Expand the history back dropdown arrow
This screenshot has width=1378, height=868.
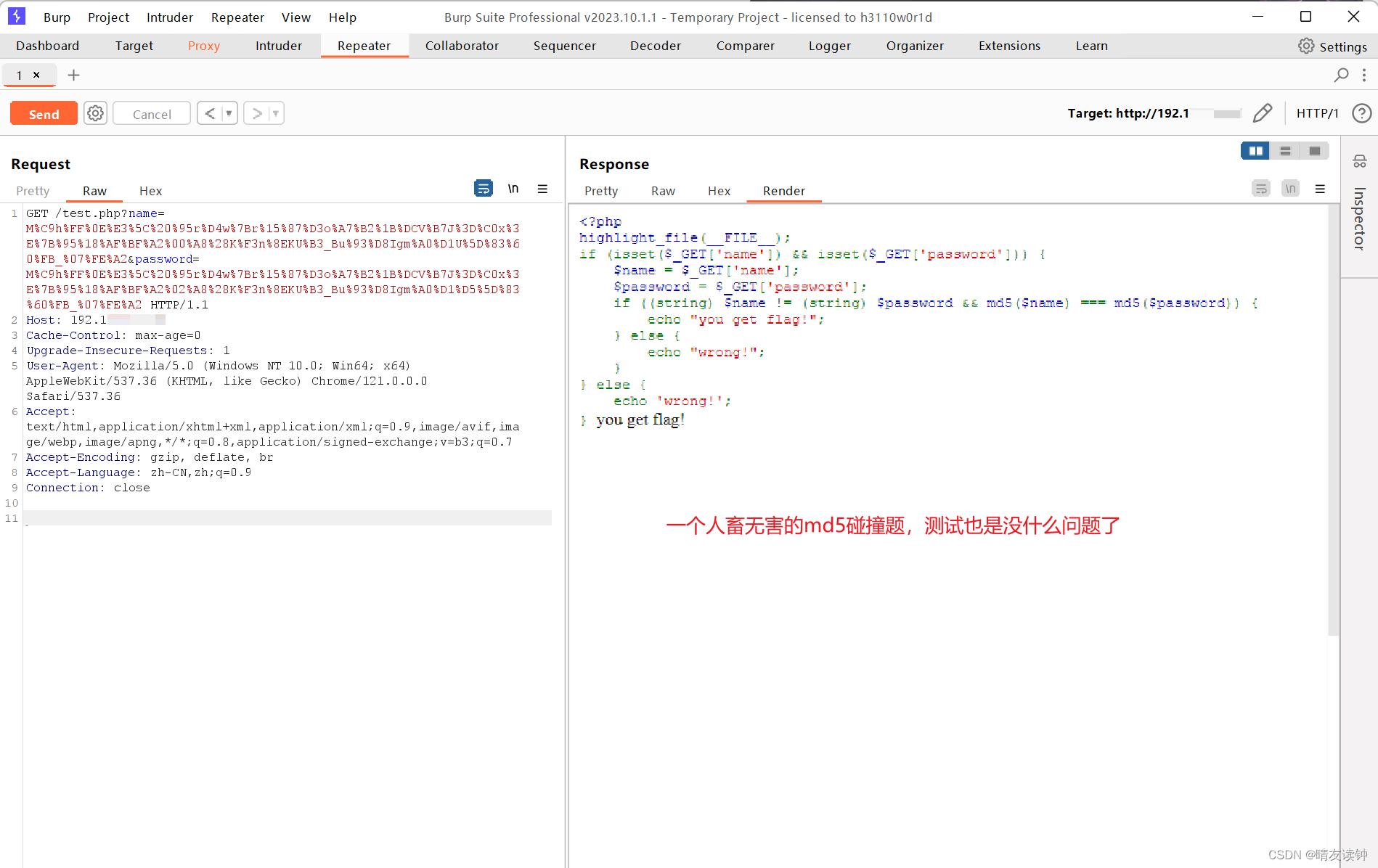click(x=229, y=113)
